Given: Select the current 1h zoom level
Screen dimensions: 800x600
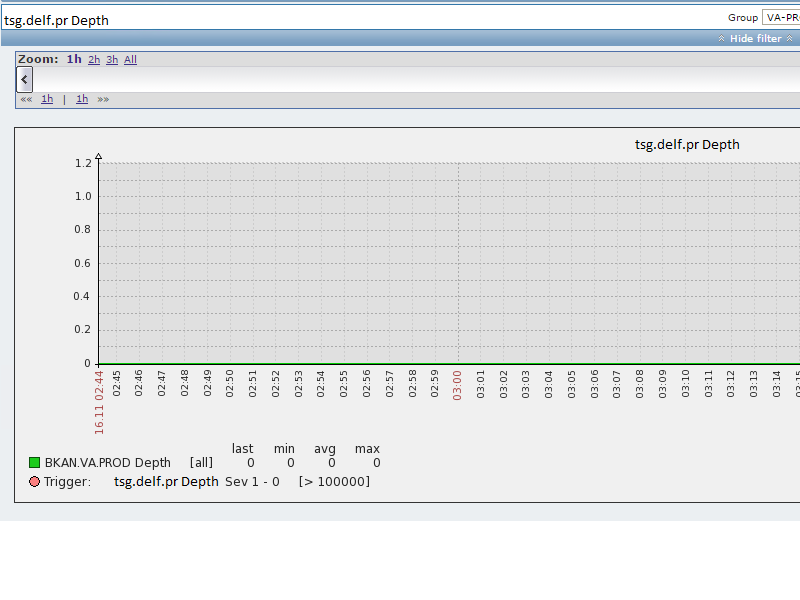Looking at the screenshot, I should pos(74,59).
